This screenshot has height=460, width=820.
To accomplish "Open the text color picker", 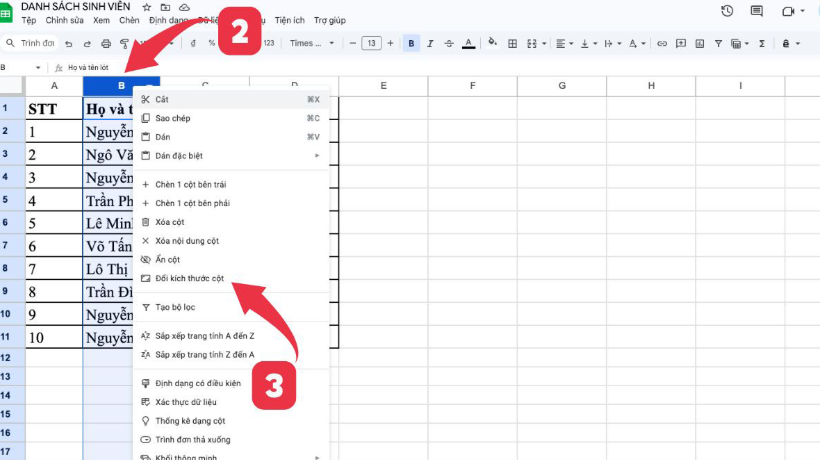I will (469, 44).
